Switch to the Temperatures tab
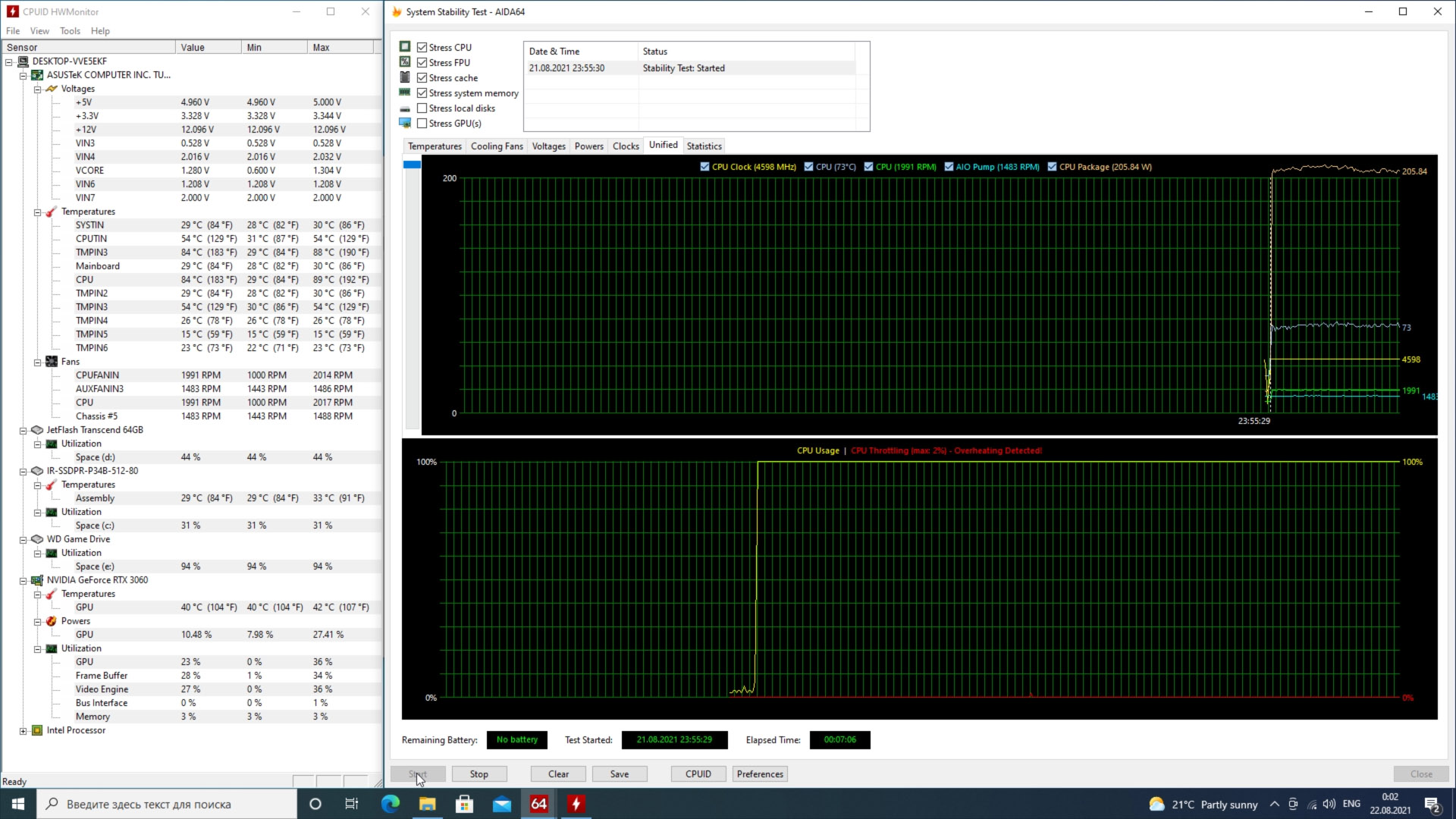This screenshot has width=1456, height=819. (x=435, y=146)
